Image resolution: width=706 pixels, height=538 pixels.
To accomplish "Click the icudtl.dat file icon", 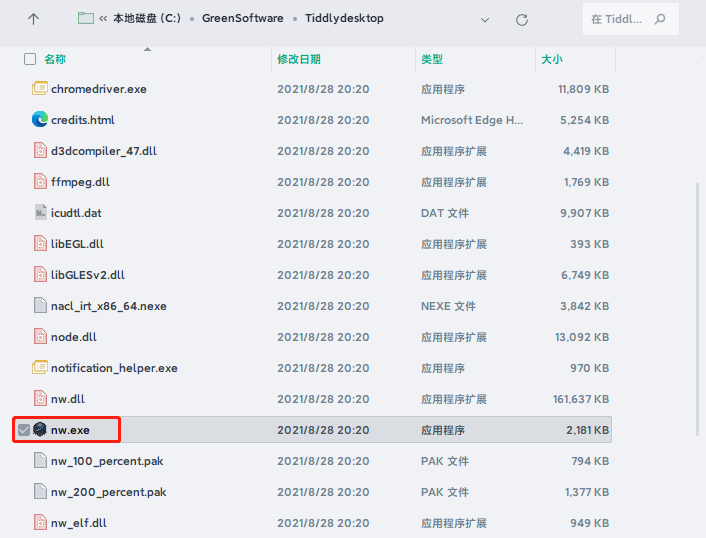I will click(x=40, y=212).
